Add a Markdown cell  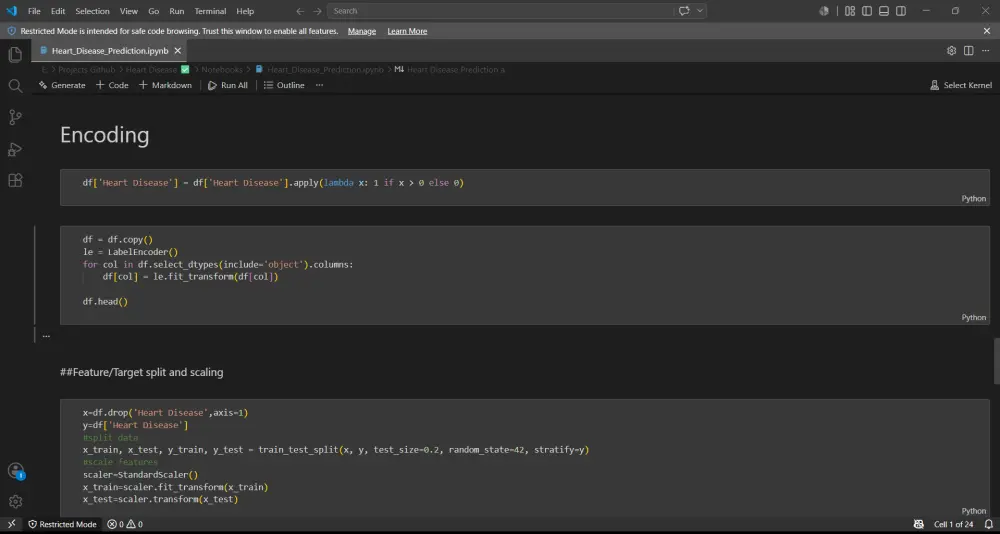(x=165, y=85)
